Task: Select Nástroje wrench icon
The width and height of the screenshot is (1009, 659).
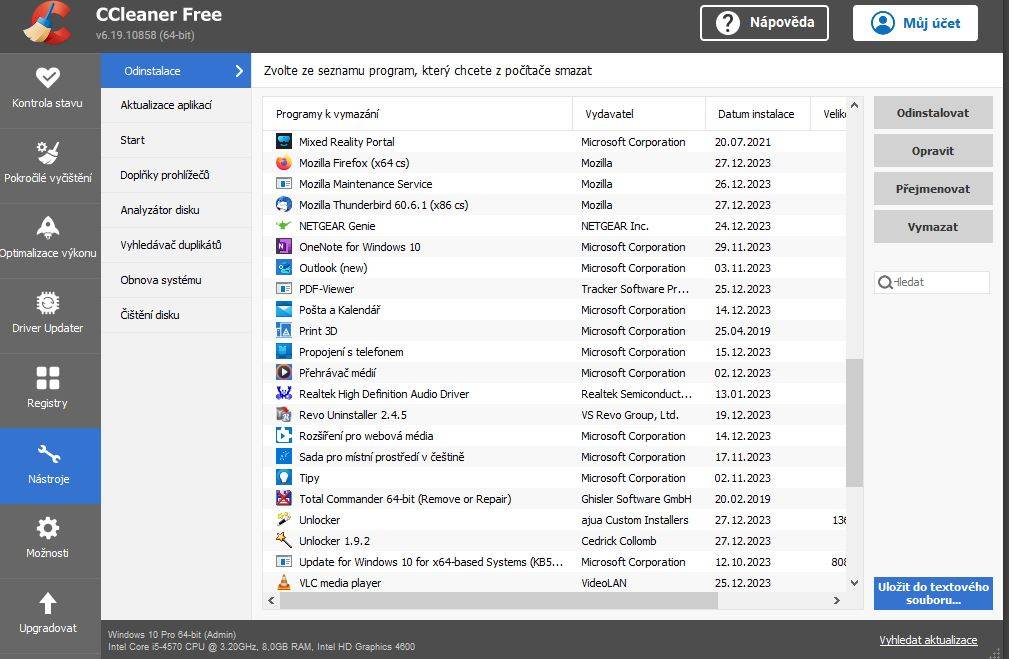Action: point(49,454)
